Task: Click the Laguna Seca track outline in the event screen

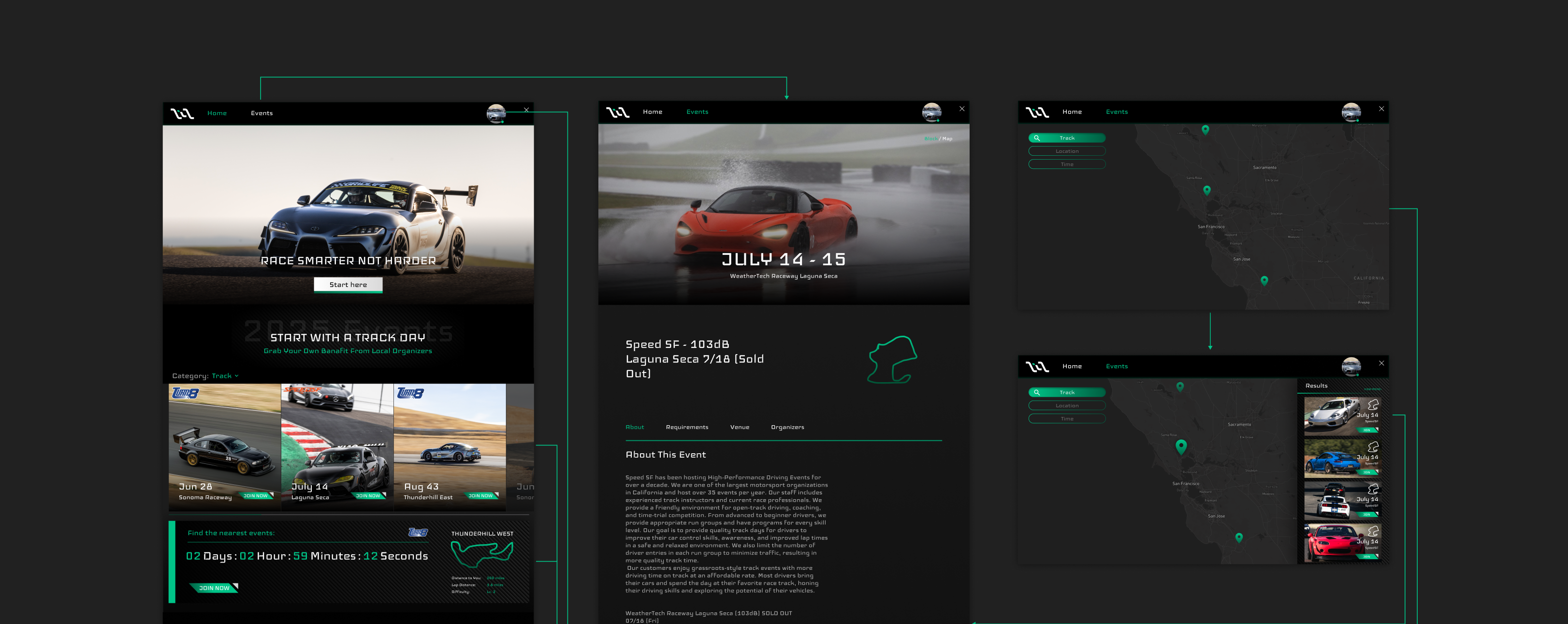Action: (892, 359)
